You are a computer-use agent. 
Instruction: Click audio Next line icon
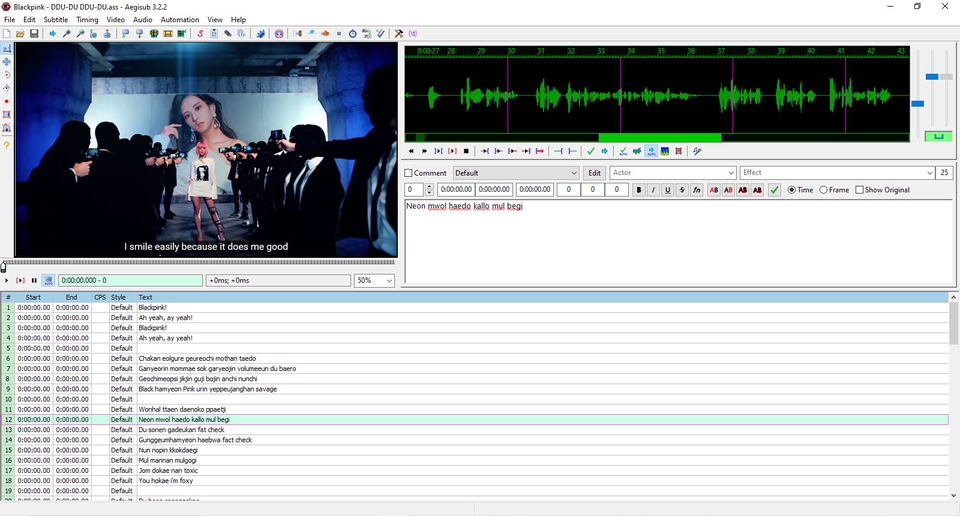424,151
